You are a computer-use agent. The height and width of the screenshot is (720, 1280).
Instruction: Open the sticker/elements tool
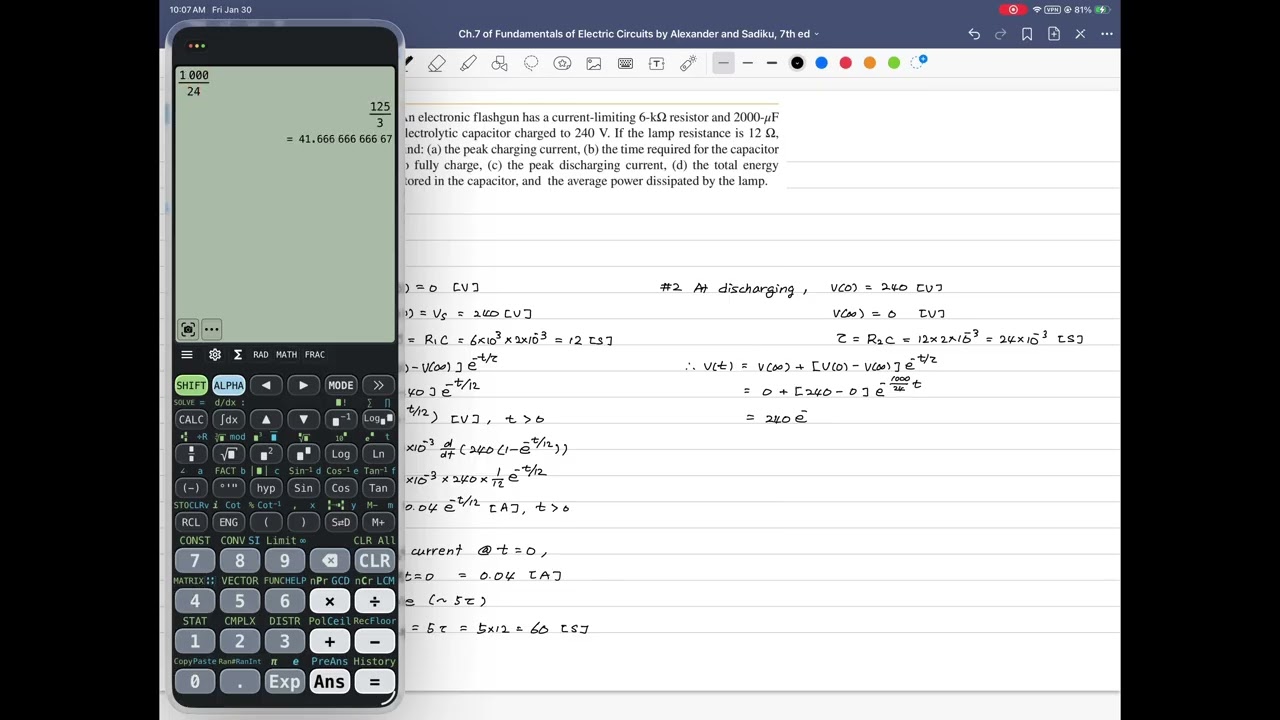562,63
